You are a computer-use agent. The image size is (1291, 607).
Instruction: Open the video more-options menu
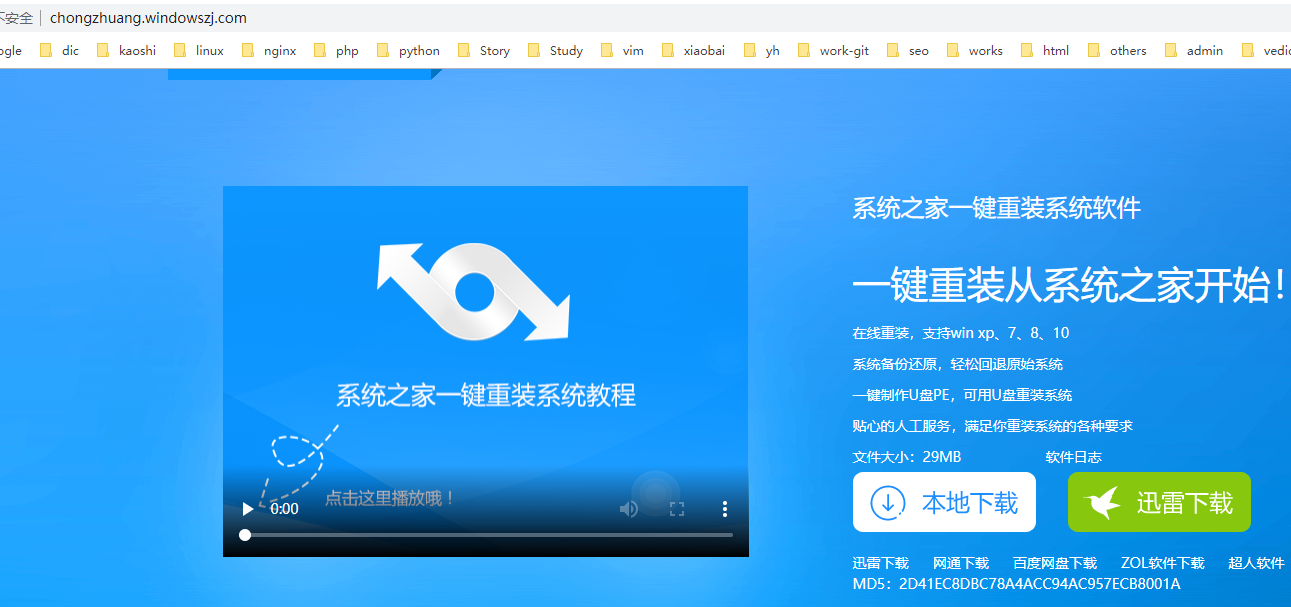click(725, 509)
